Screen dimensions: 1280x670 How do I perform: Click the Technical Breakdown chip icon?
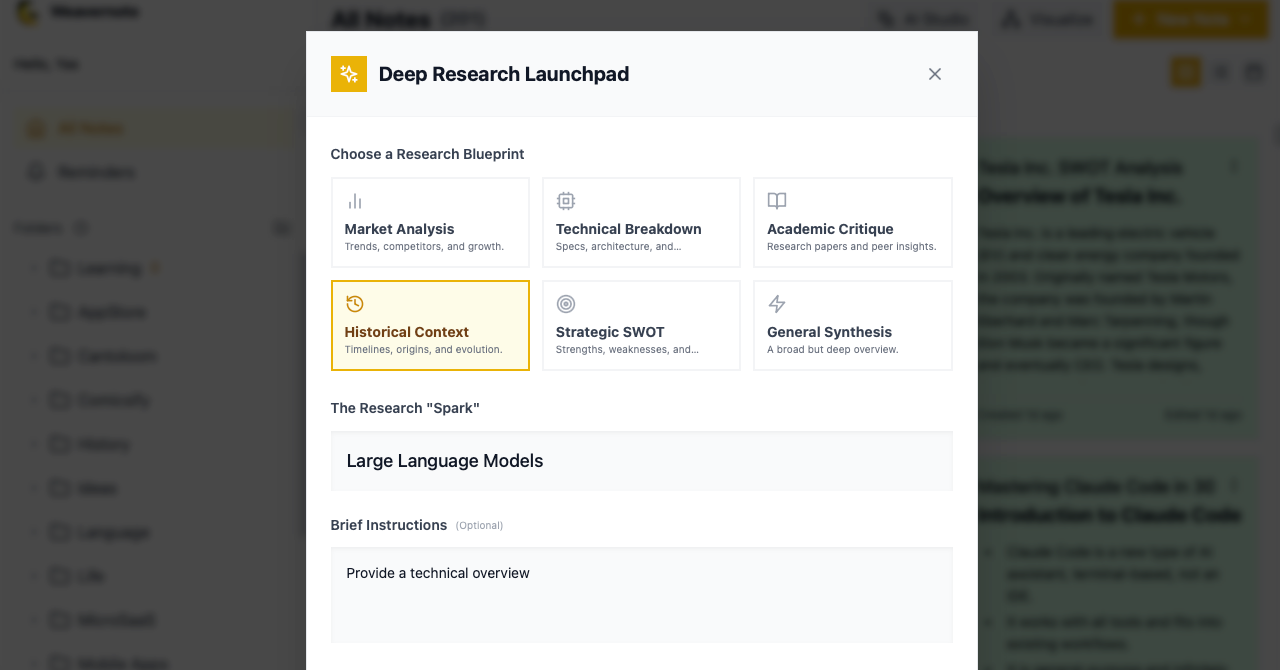point(566,201)
